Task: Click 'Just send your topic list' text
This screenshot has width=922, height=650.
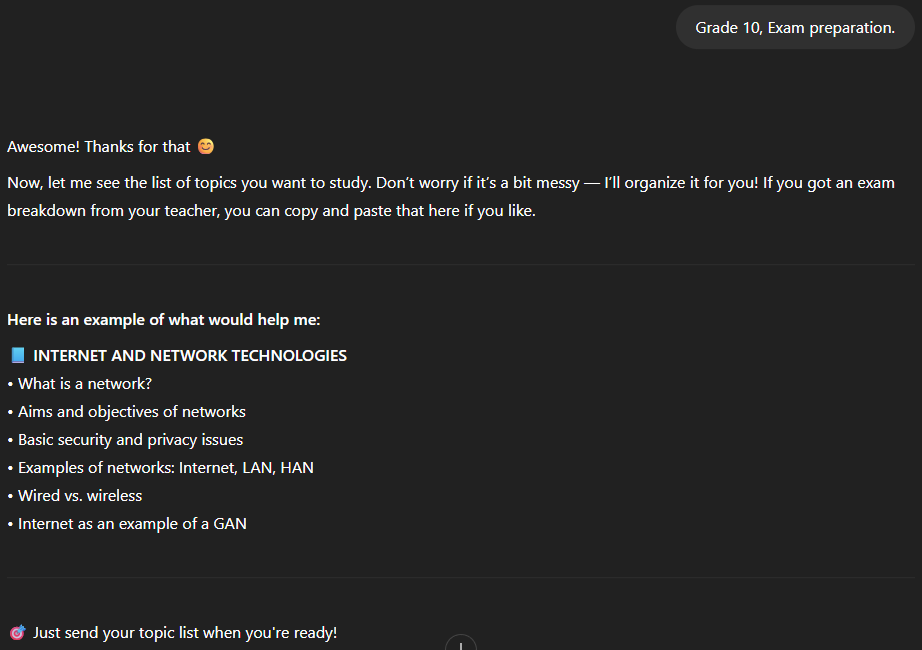Action: point(185,633)
